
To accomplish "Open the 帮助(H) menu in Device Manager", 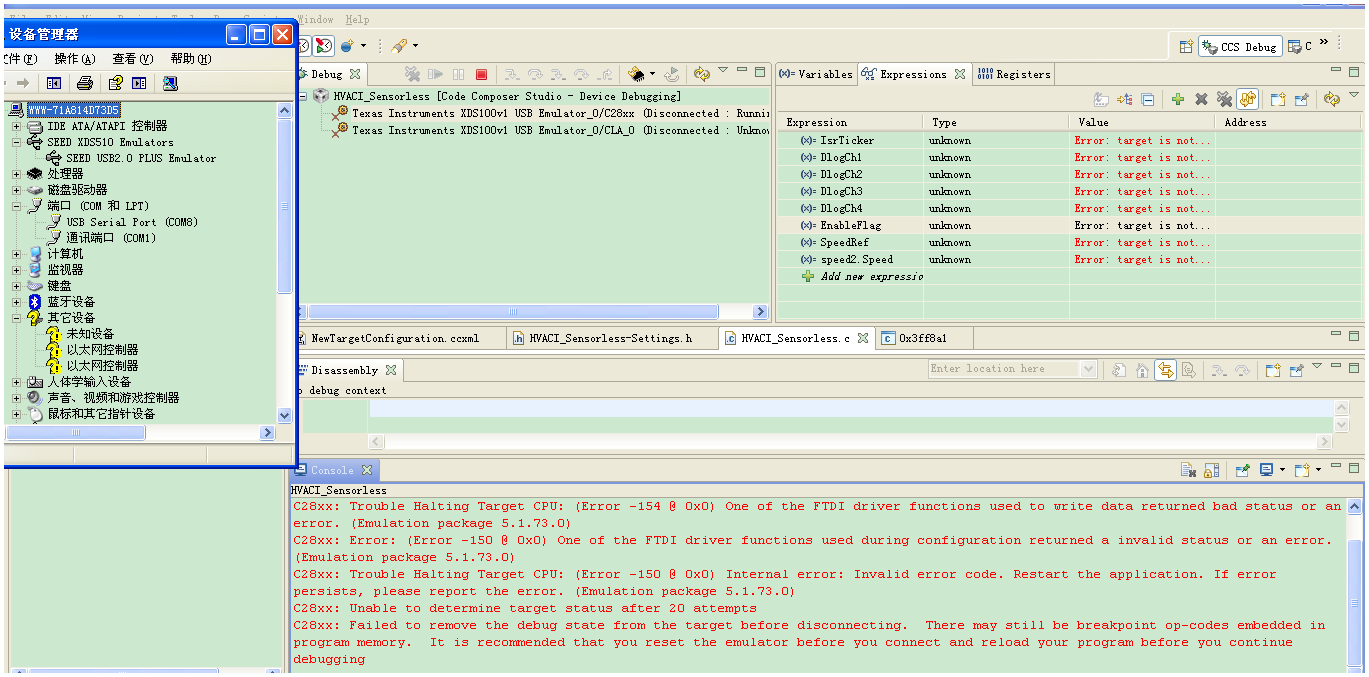I will (191, 59).
